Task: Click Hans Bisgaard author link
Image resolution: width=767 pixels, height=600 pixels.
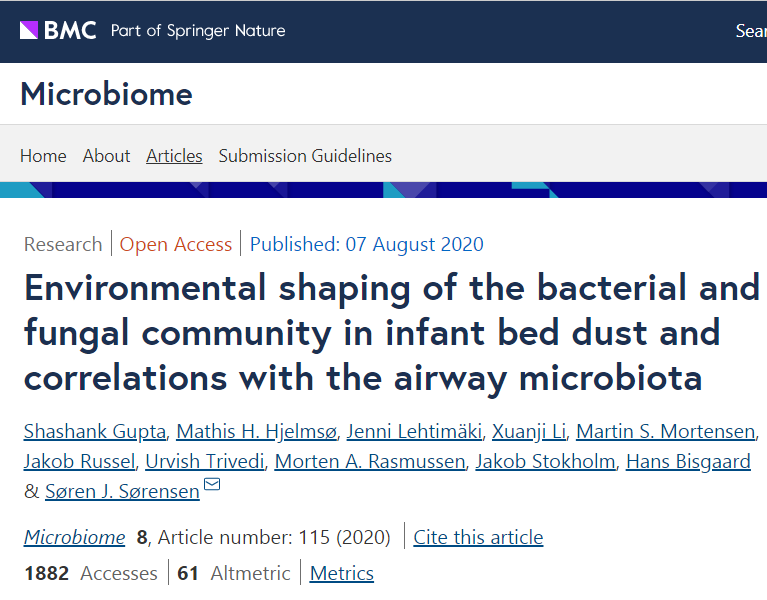Action: tap(688, 462)
